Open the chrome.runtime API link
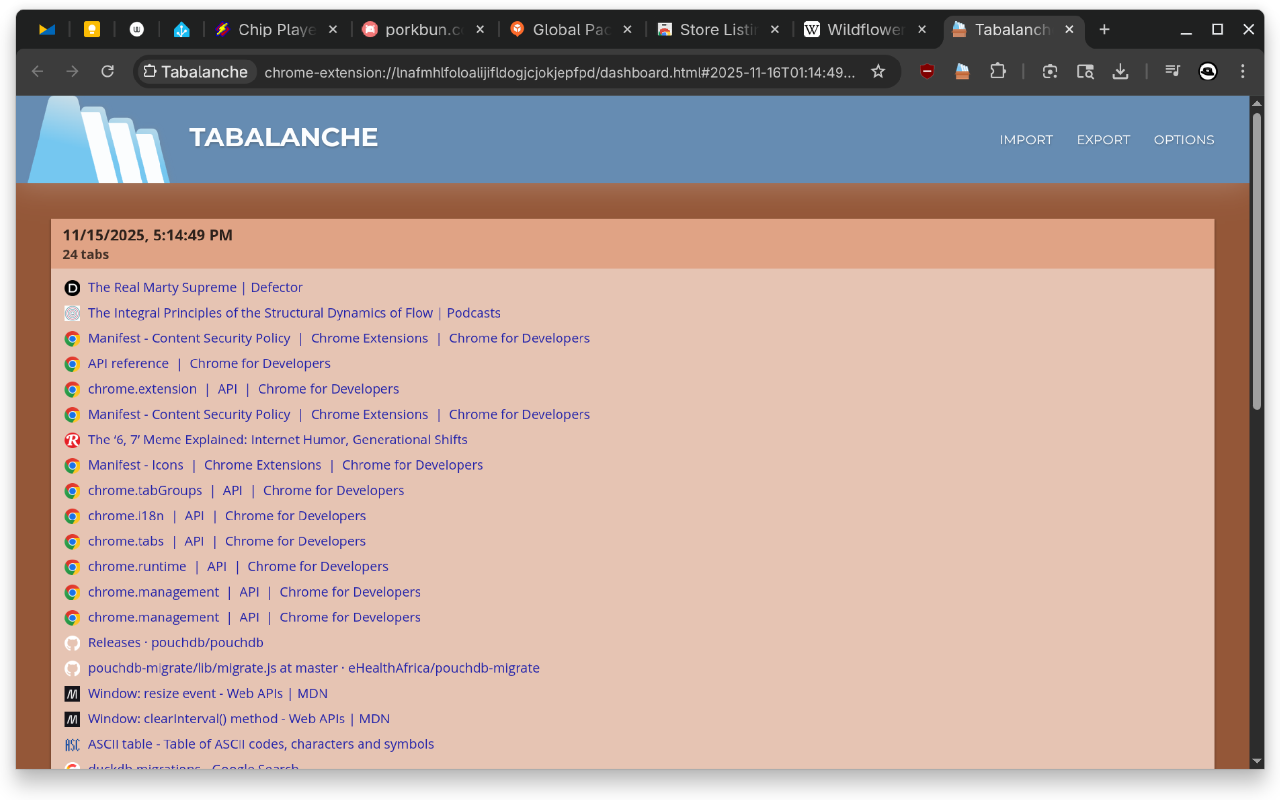The image size is (1280, 800). 238,567
